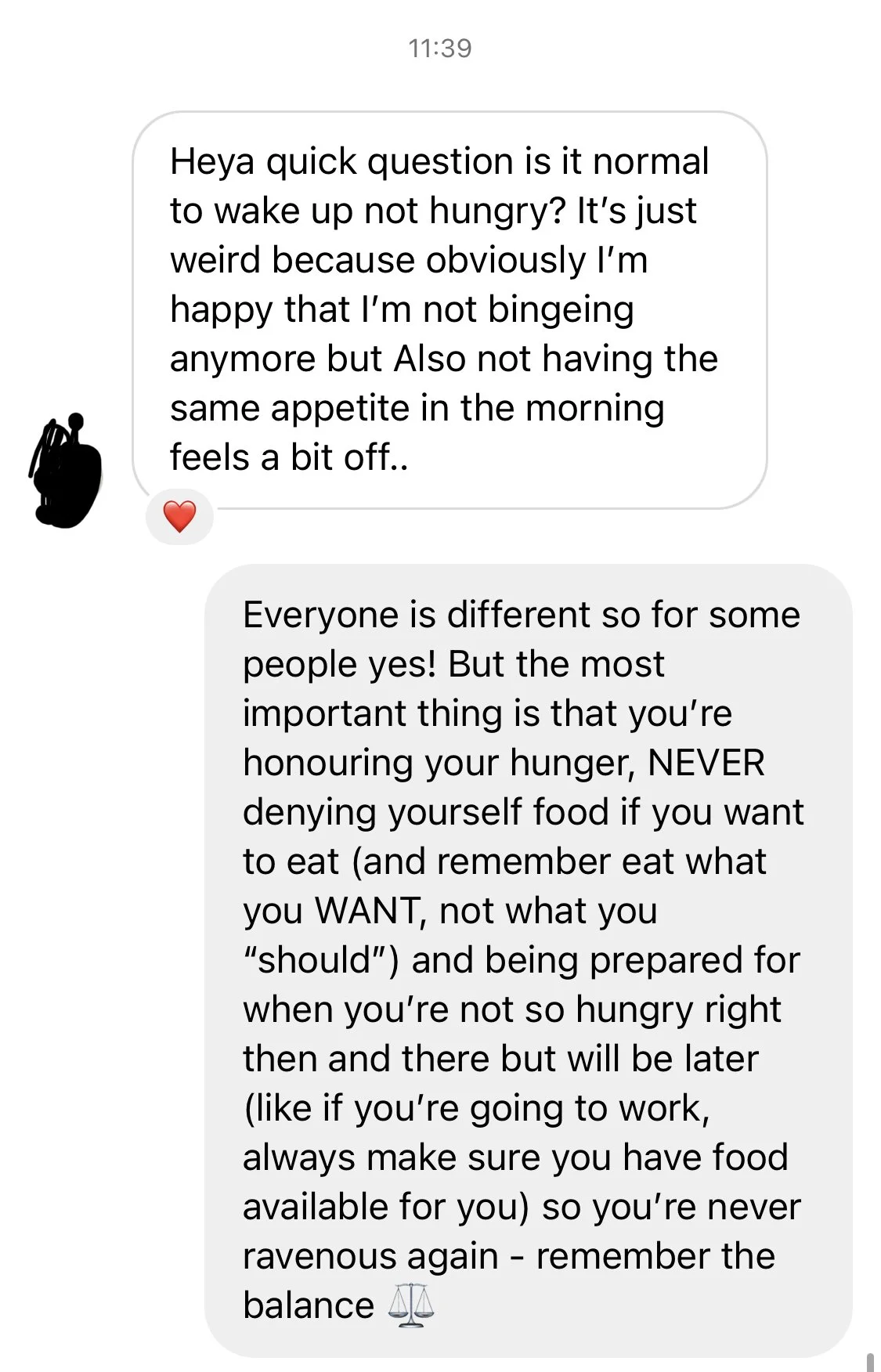Click the word 'balance' before scale emoji
Image resolution: width=881 pixels, height=1372 pixels.
309,1305
